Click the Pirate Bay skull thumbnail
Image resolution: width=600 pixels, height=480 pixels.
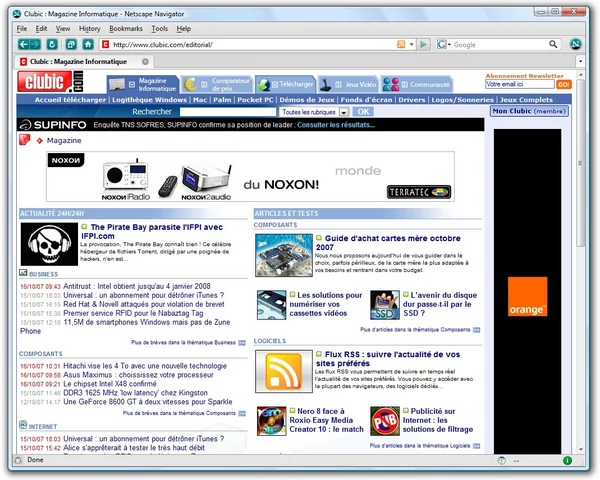[49, 244]
